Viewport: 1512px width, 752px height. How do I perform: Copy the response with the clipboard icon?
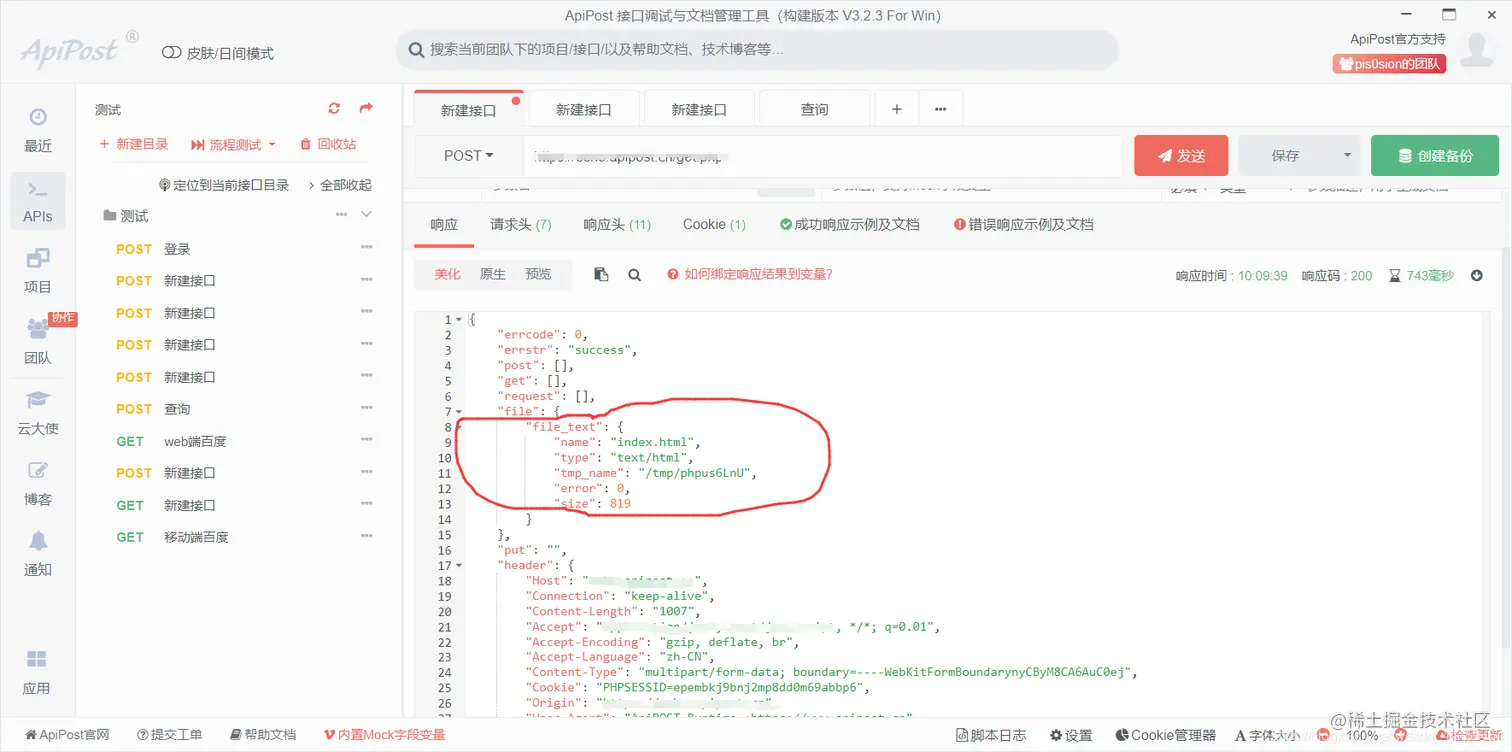[x=601, y=274]
